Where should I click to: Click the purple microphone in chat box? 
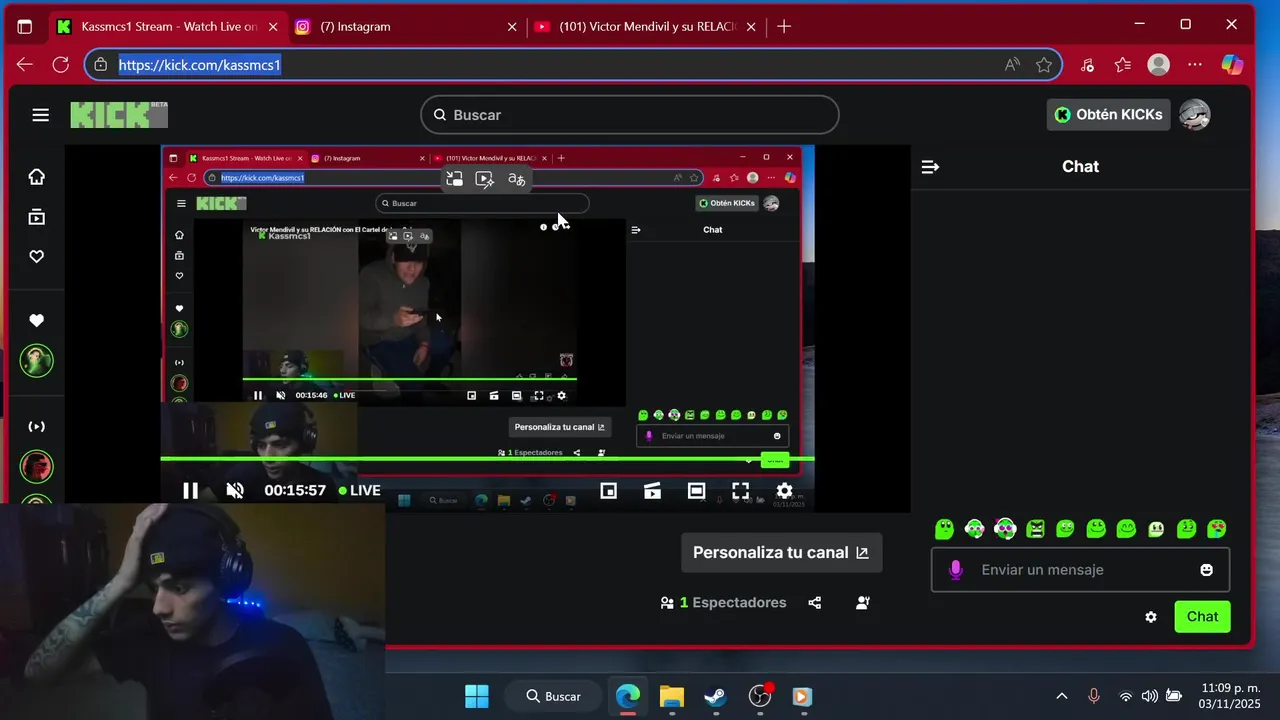[955, 570]
